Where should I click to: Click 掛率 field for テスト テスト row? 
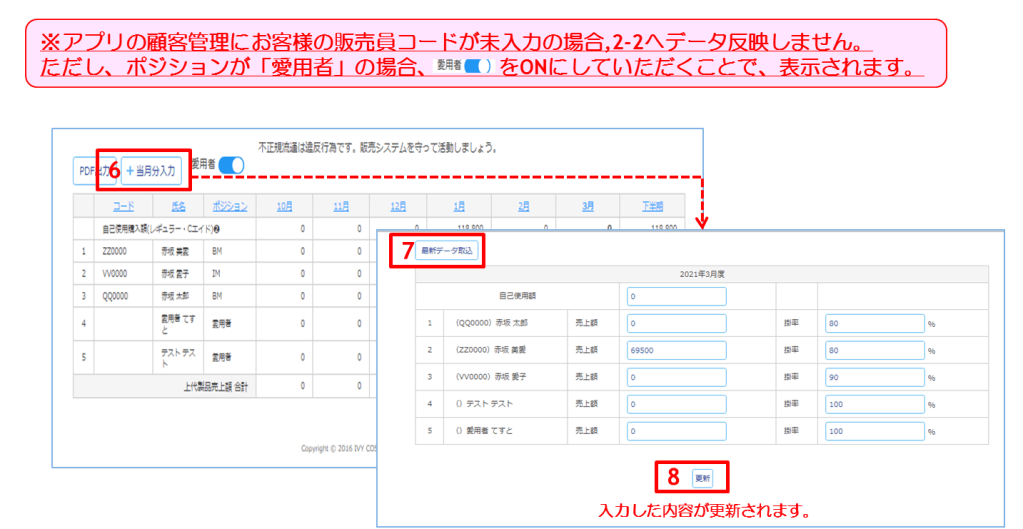click(x=874, y=404)
